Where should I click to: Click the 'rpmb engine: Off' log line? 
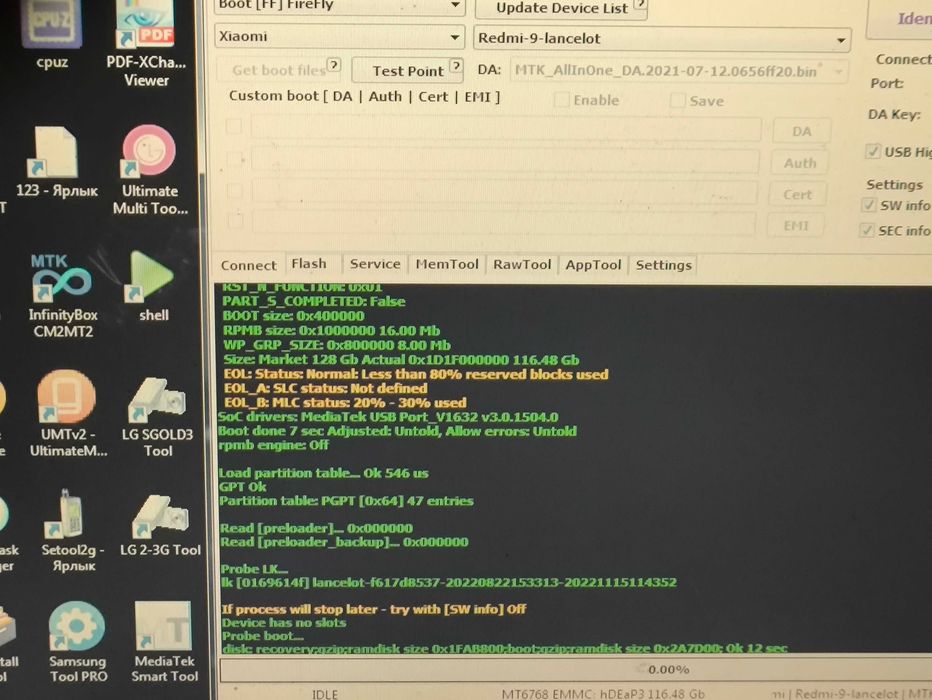pos(273,445)
